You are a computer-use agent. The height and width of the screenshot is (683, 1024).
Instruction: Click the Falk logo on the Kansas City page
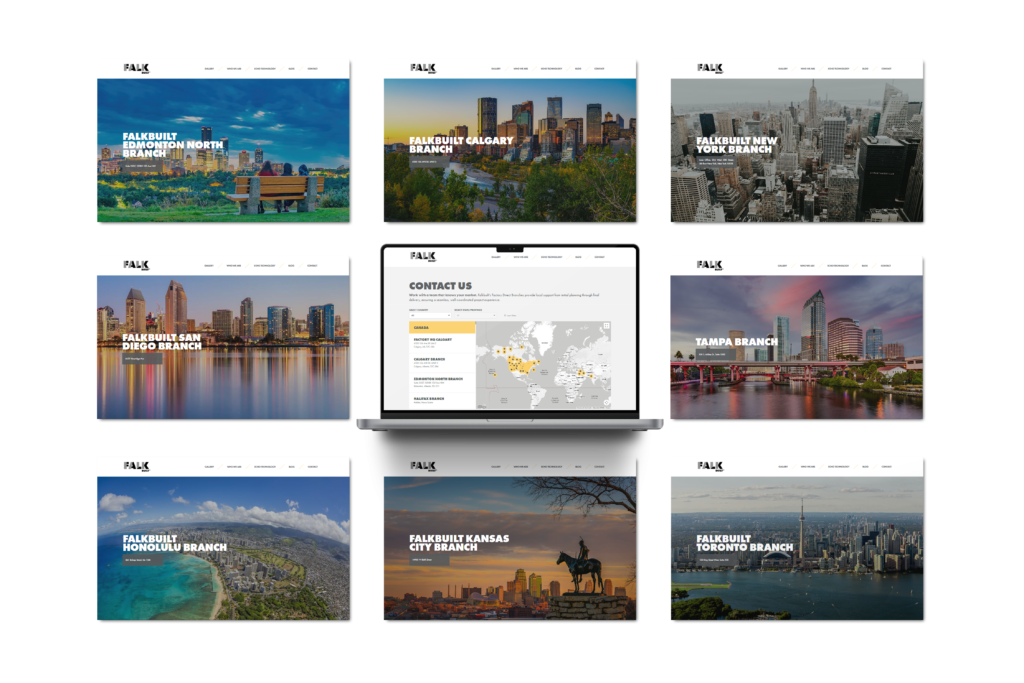coord(423,466)
